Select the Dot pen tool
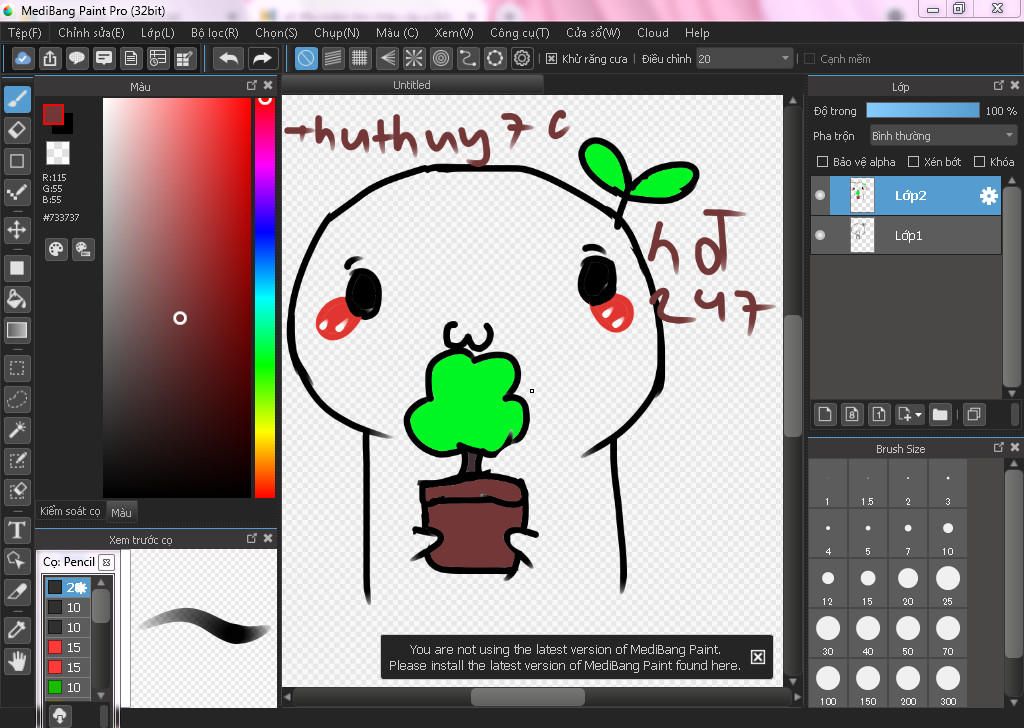The height and width of the screenshot is (728, 1024). [17, 192]
